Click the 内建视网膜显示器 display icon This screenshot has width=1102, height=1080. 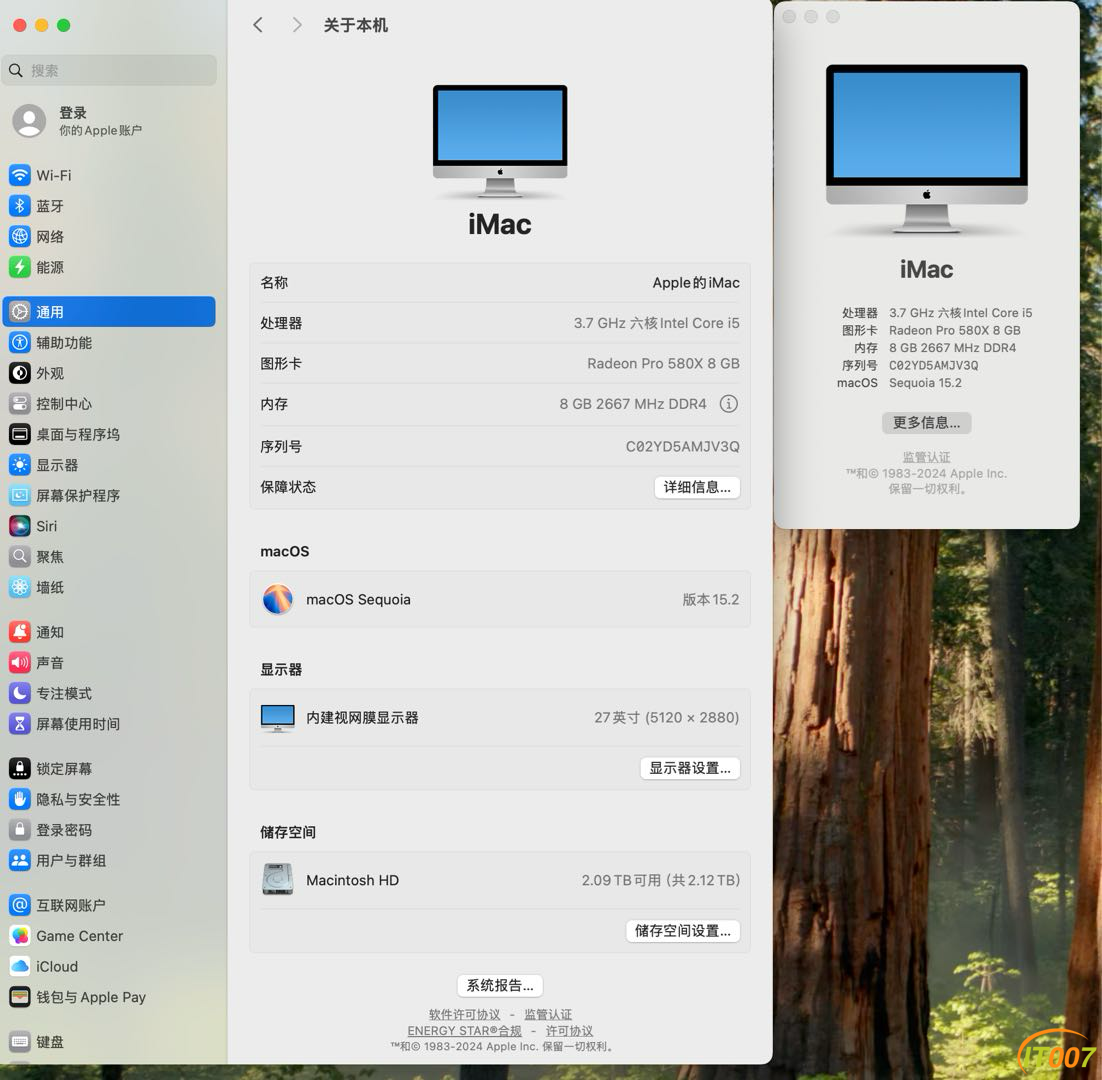pos(278,718)
